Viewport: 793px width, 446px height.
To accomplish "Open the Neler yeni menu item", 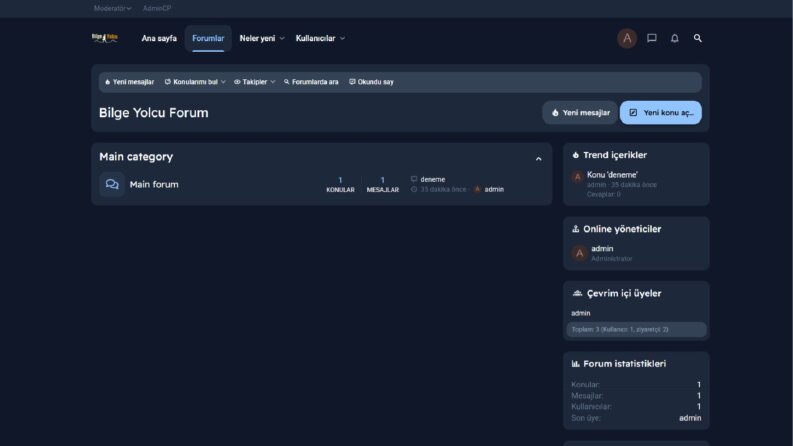I will click(257, 38).
